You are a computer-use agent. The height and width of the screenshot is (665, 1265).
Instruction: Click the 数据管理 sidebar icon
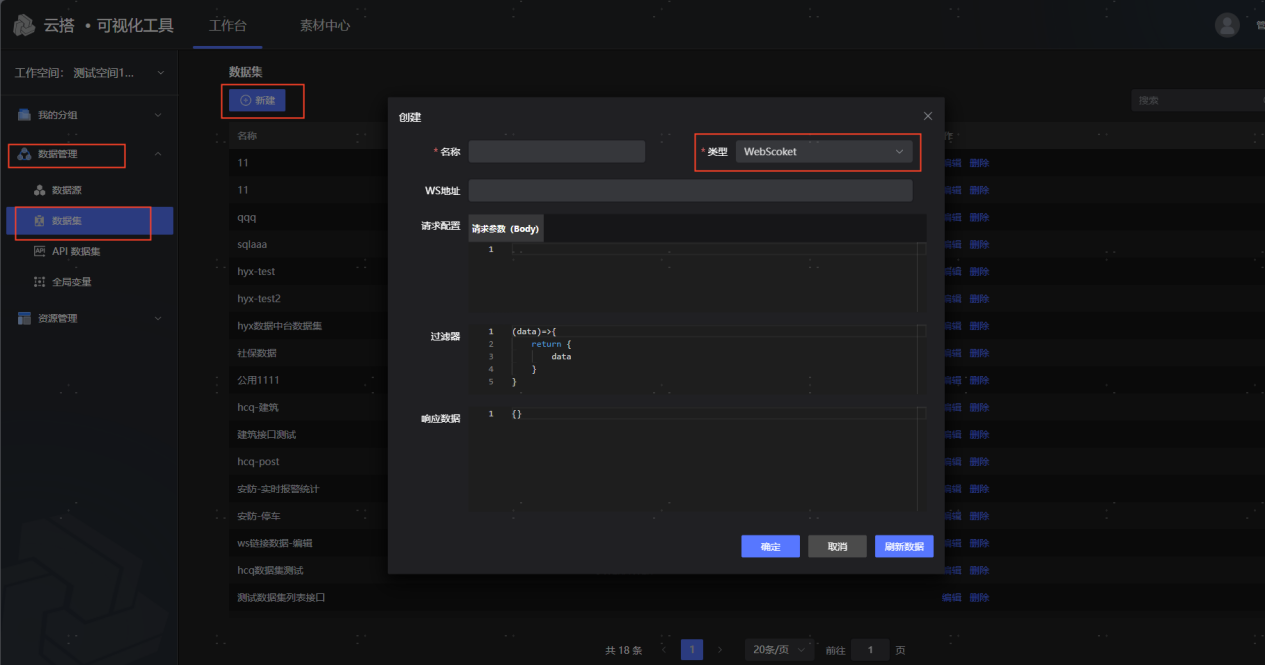(x=24, y=154)
